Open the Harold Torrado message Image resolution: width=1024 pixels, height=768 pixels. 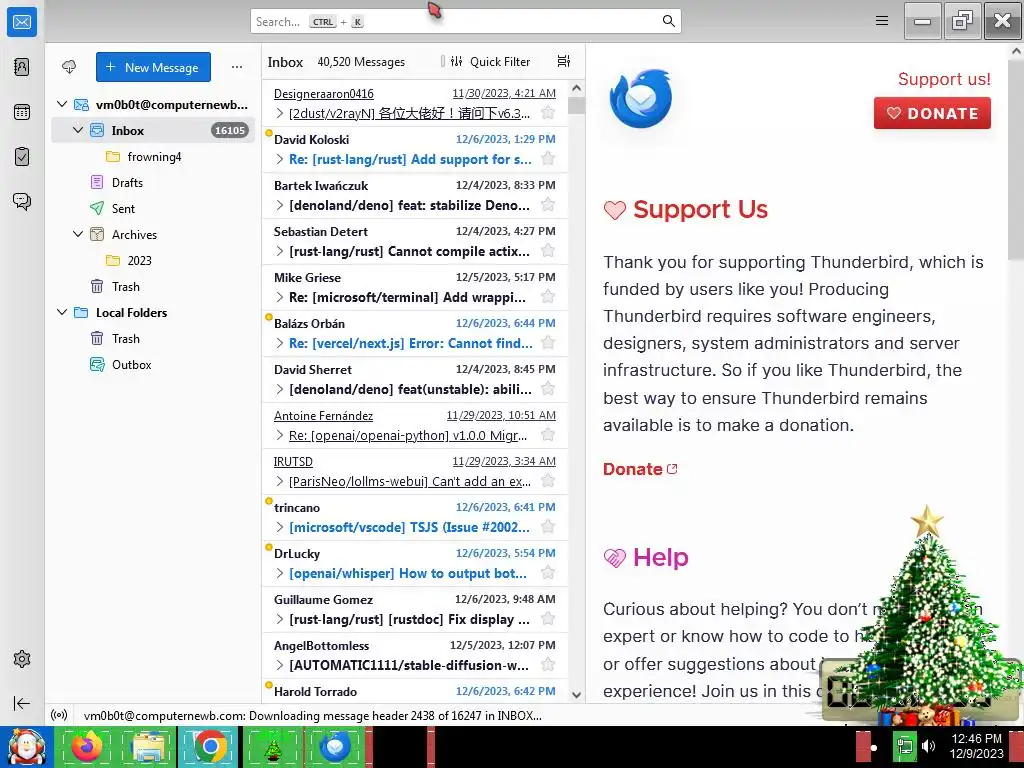[x=415, y=691]
